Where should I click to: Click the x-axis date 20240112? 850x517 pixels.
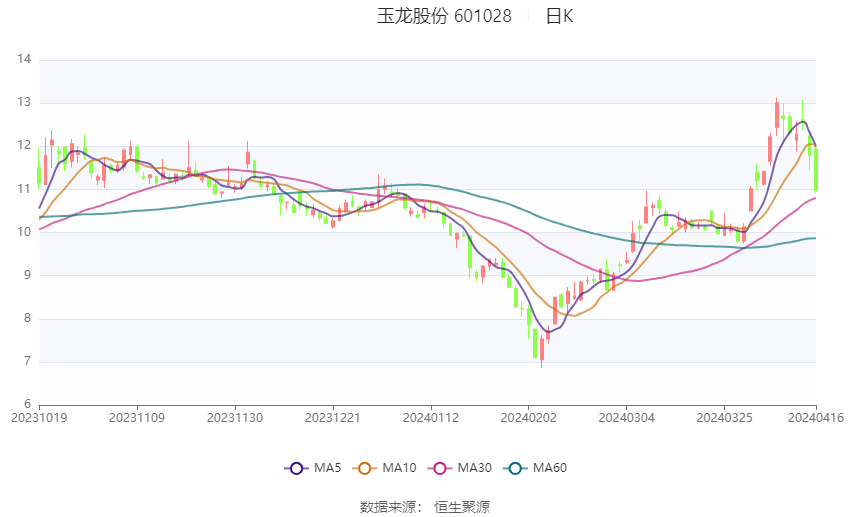pyautogui.click(x=430, y=418)
